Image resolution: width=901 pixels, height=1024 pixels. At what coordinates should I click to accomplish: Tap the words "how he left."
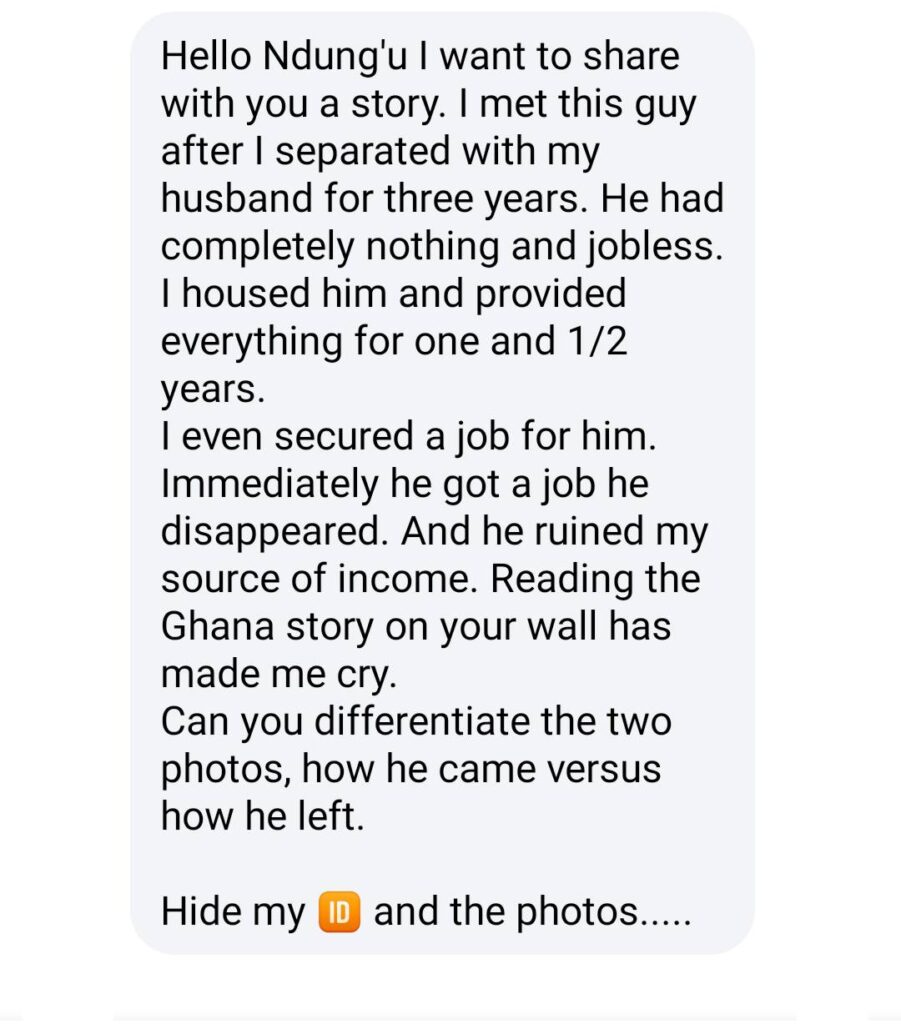[262, 816]
